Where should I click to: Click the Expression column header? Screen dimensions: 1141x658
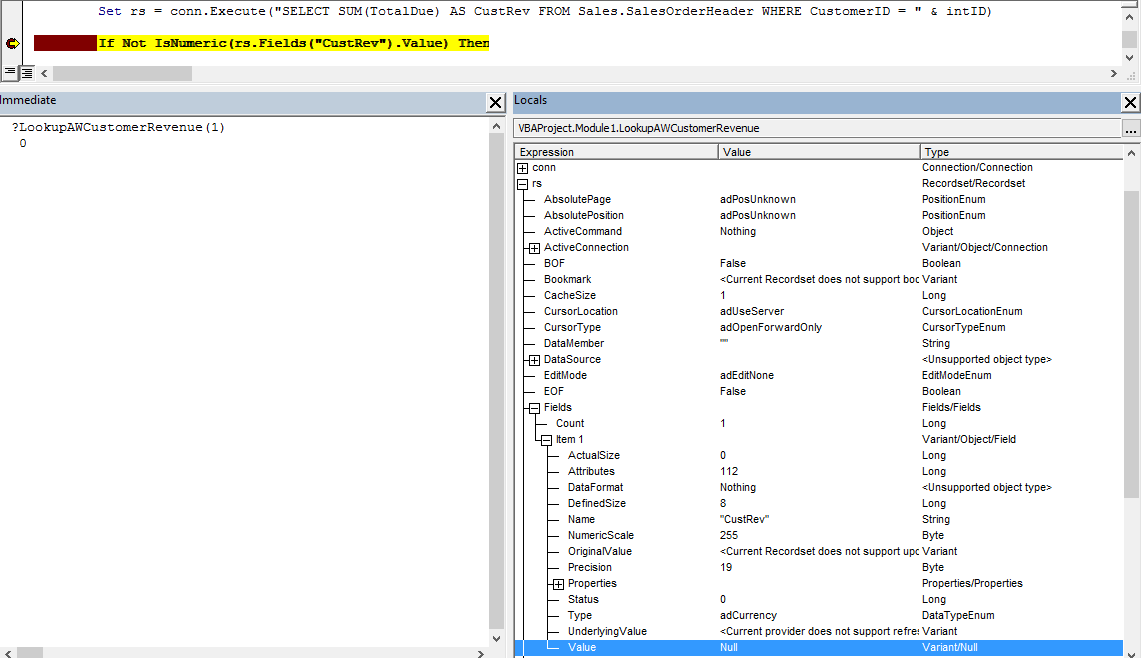click(617, 152)
